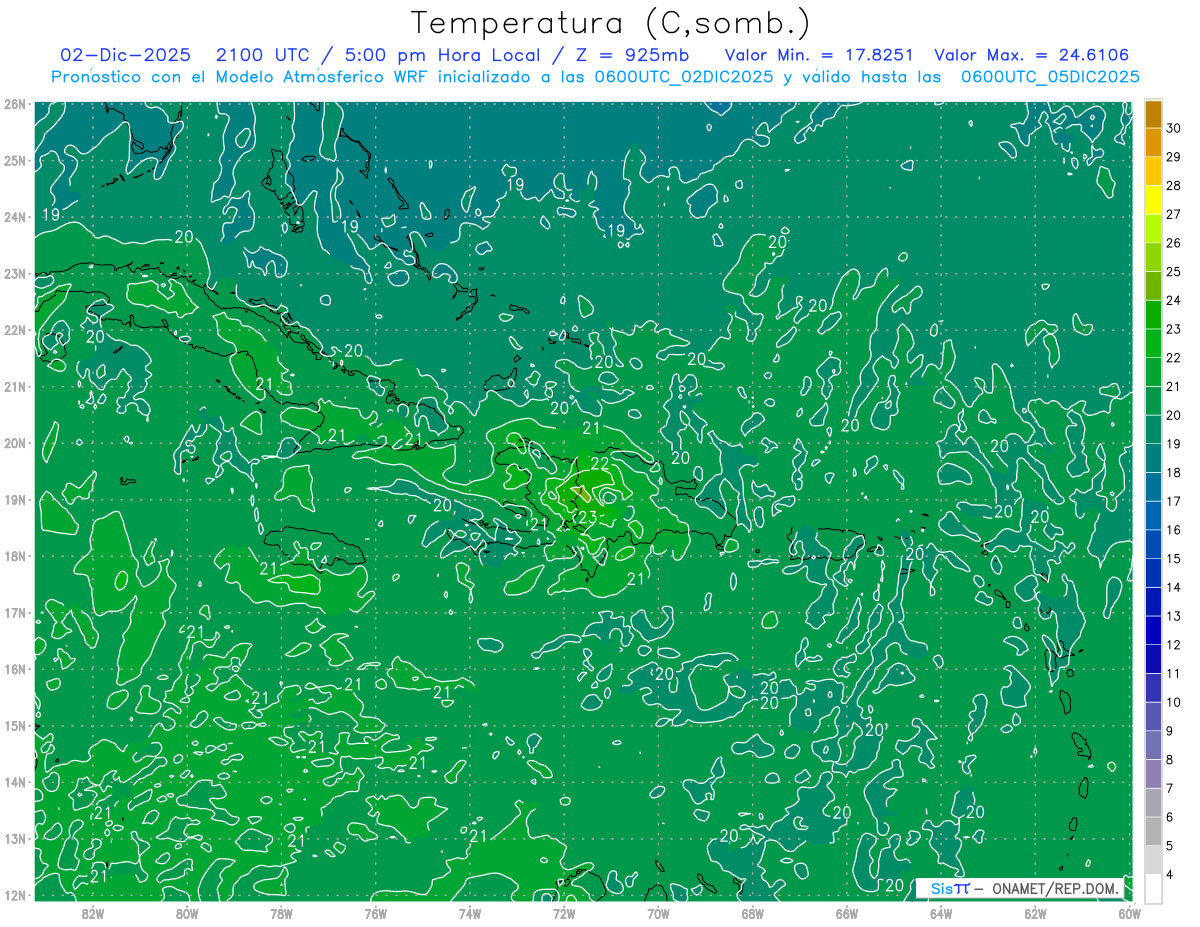
Task: Select the "0600UTC_05DIC2025" valid-until time
Action: (x=1050, y=77)
